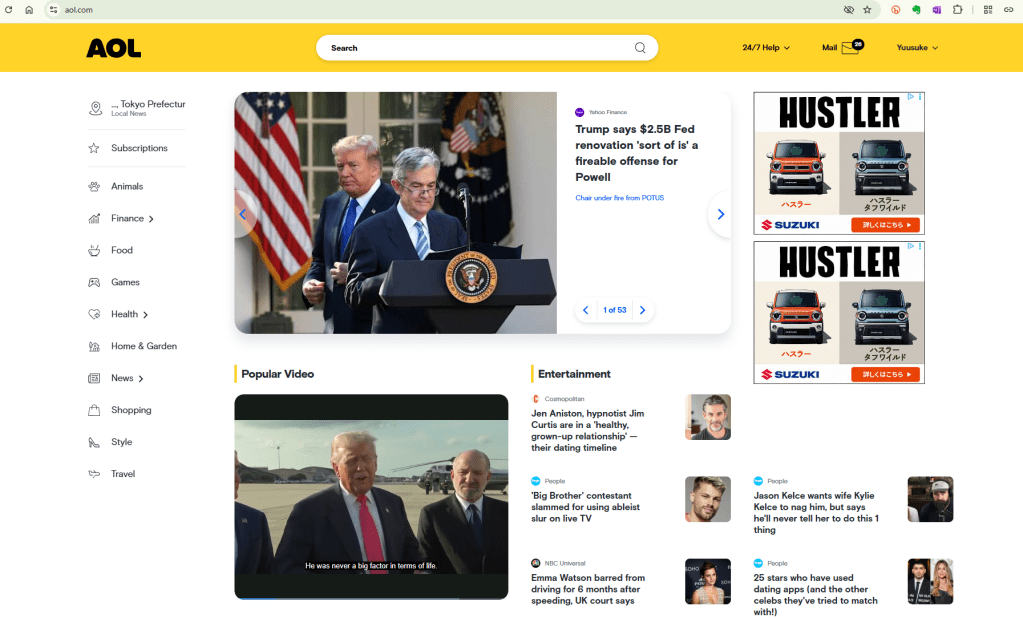The image size is (1023, 618).
Task: Reload the page using the refresh icon
Action: (8, 10)
